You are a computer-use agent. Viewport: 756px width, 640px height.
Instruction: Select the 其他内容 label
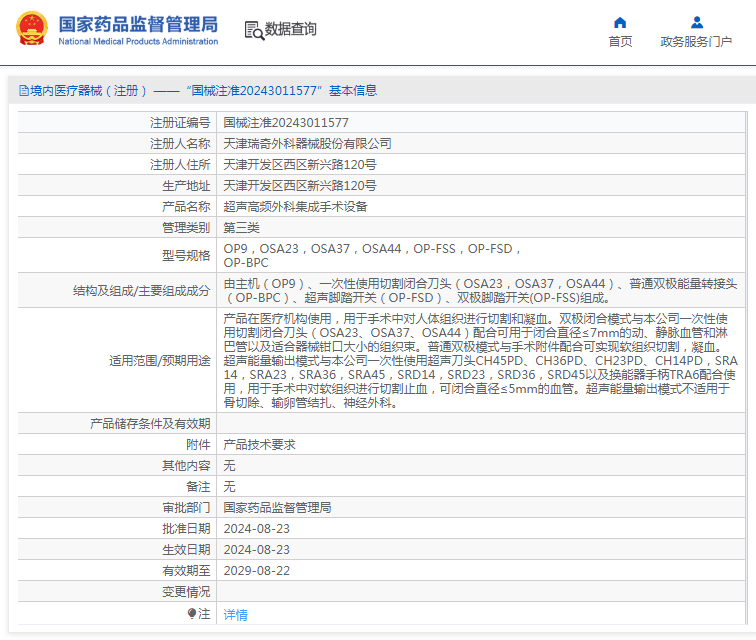point(186,465)
